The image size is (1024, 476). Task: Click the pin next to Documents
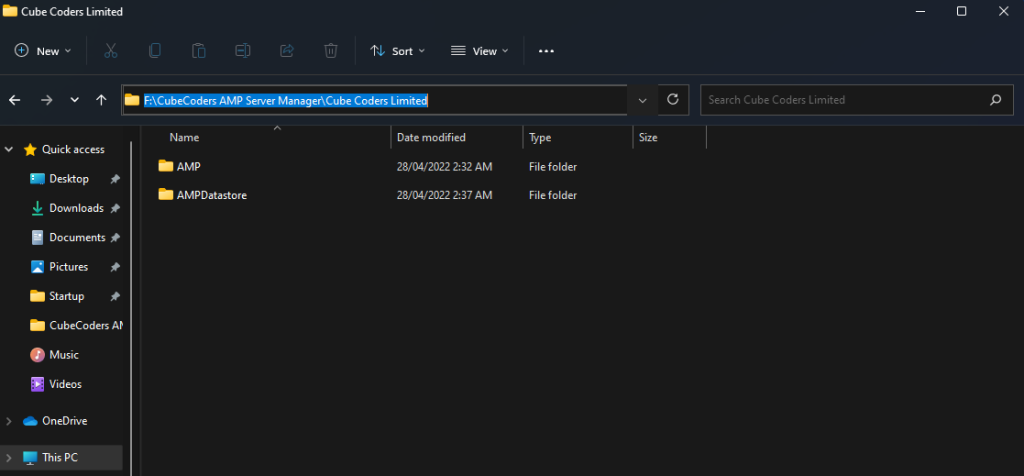pos(115,238)
